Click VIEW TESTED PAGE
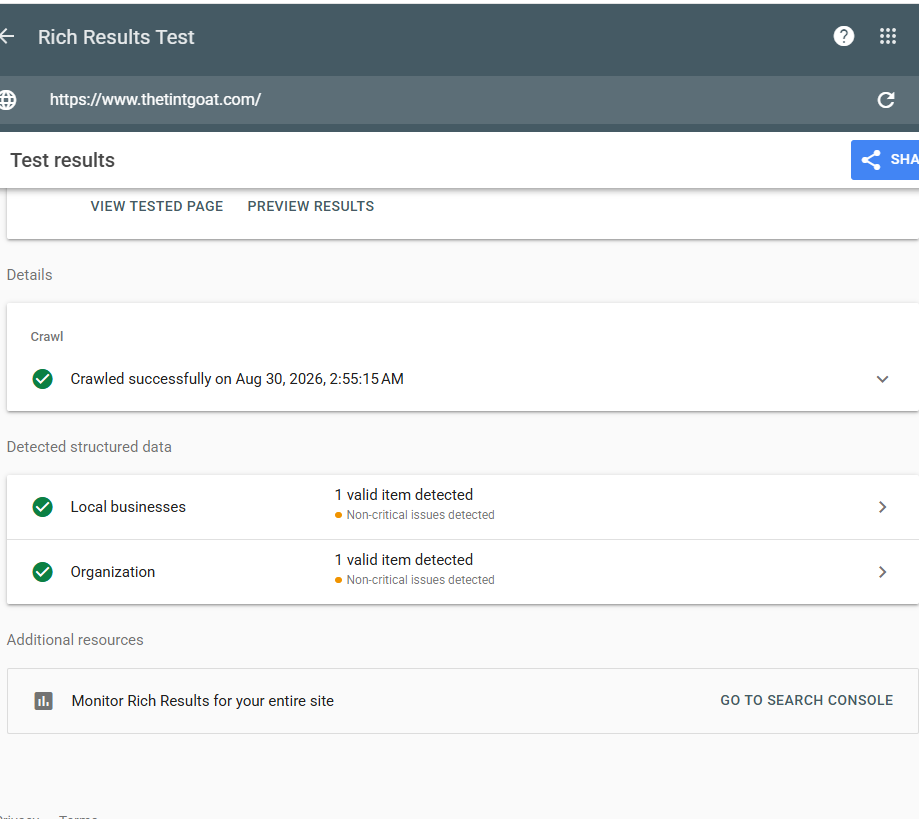This screenshot has height=819, width=919. click(x=156, y=206)
